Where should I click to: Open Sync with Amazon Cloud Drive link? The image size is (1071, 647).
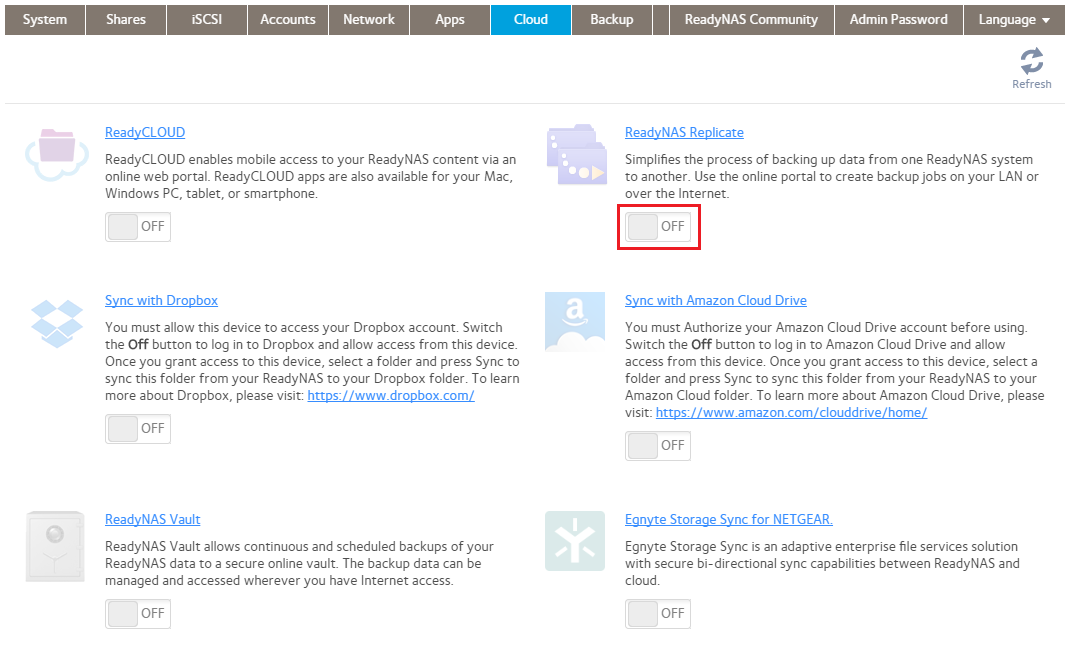tap(716, 301)
